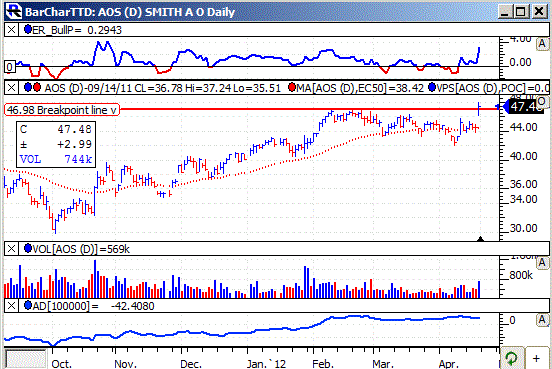This screenshot has width=552, height=369.
Task: Click the Apr. date label on time axis
Action: pyautogui.click(x=448, y=364)
